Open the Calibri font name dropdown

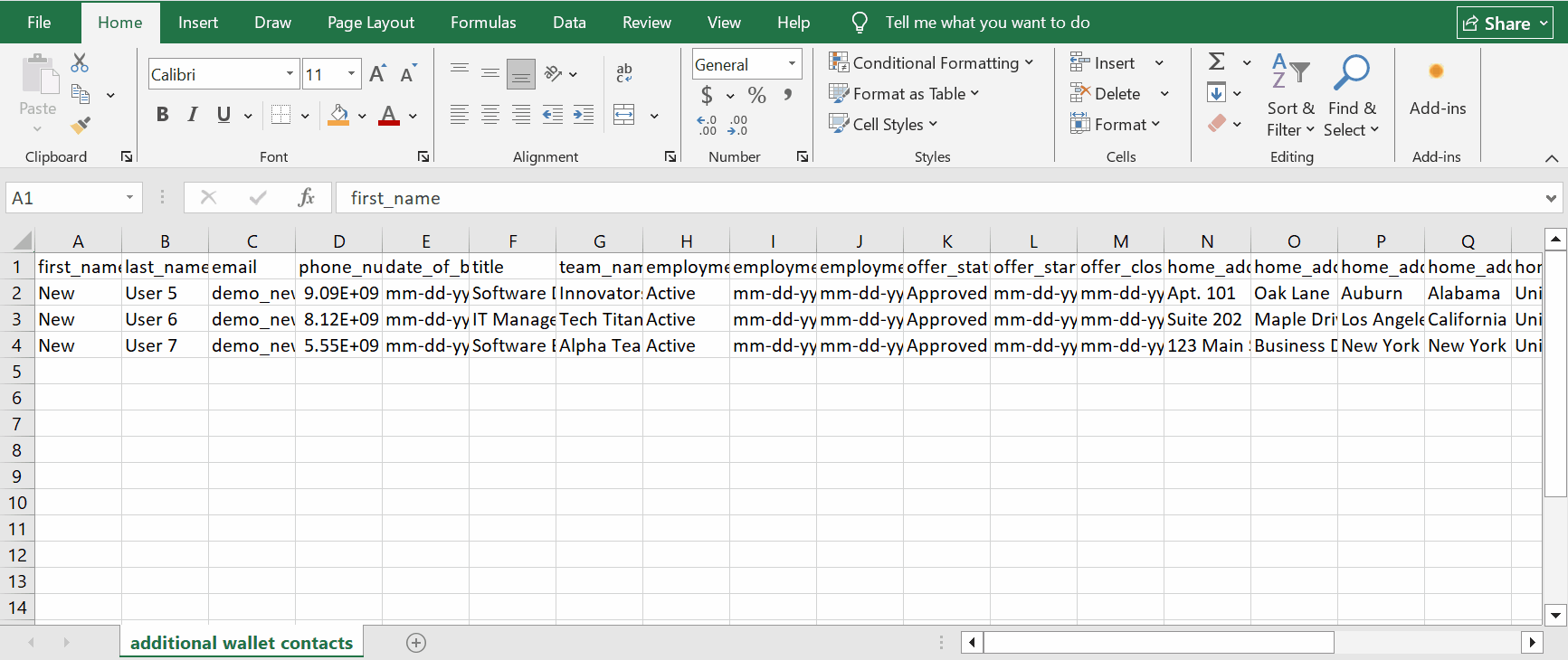click(x=290, y=74)
